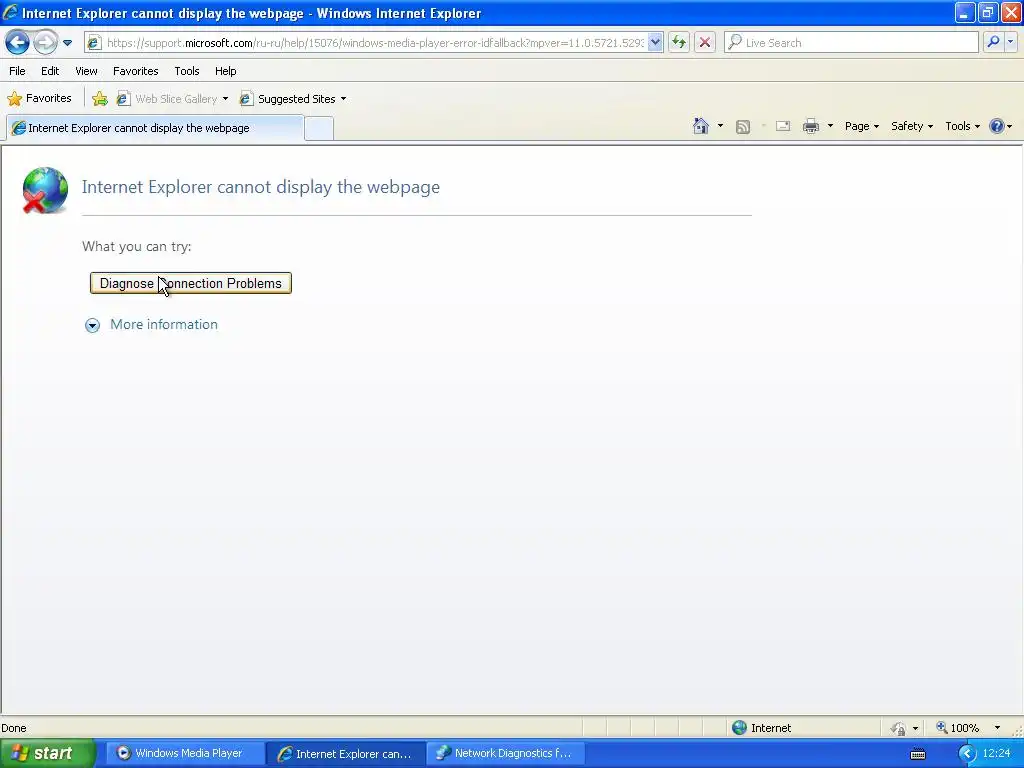
Task: Open the Home dropdown arrow
Action: pyautogui.click(x=720, y=126)
